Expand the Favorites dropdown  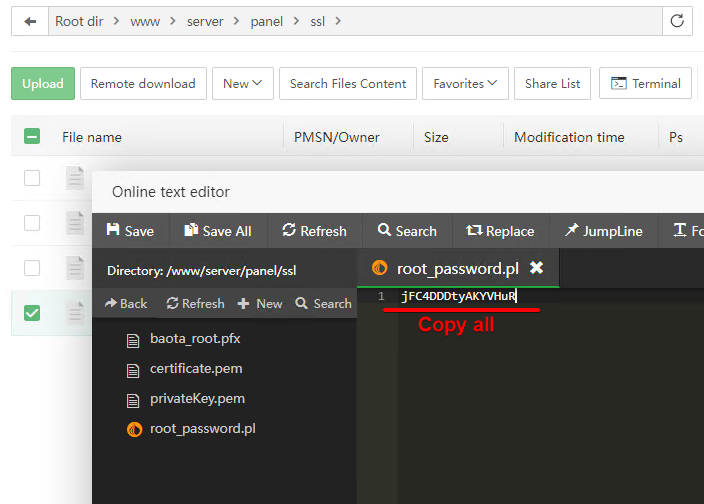465,84
